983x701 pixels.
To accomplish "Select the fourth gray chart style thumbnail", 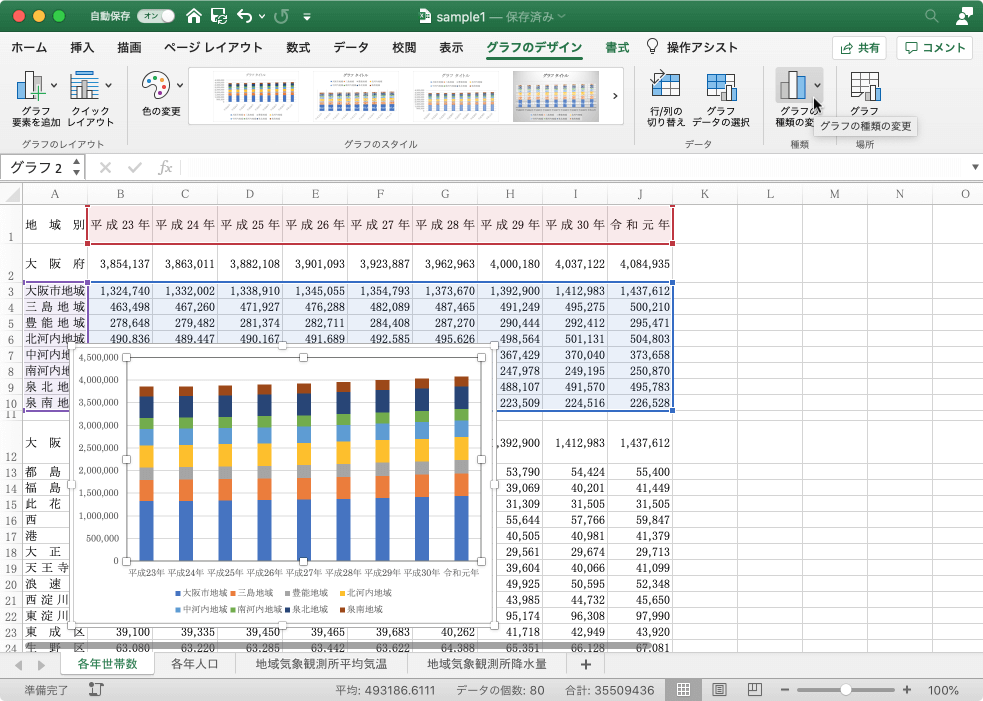I will pos(556,95).
